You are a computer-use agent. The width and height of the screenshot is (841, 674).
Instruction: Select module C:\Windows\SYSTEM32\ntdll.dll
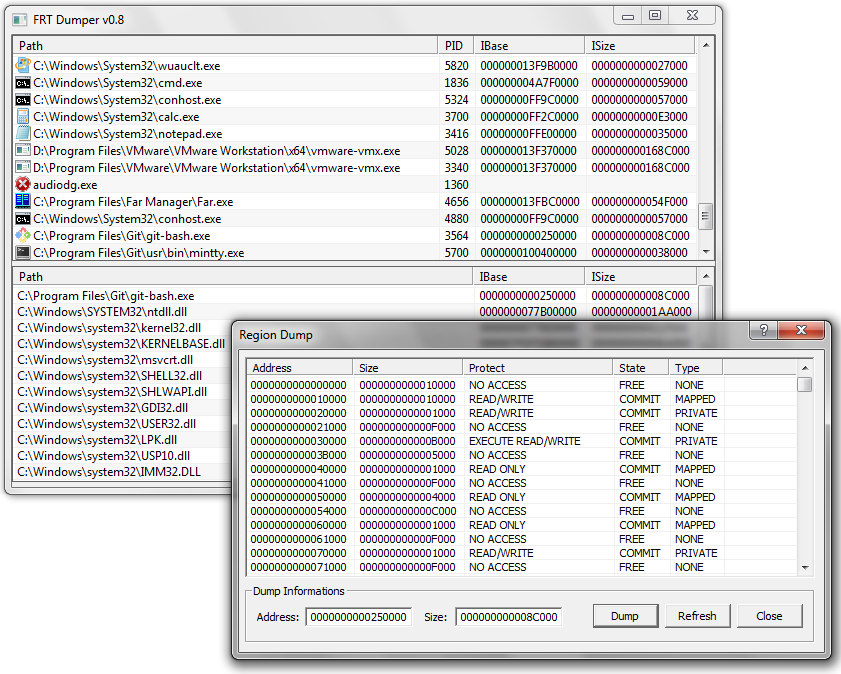[102, 312]
